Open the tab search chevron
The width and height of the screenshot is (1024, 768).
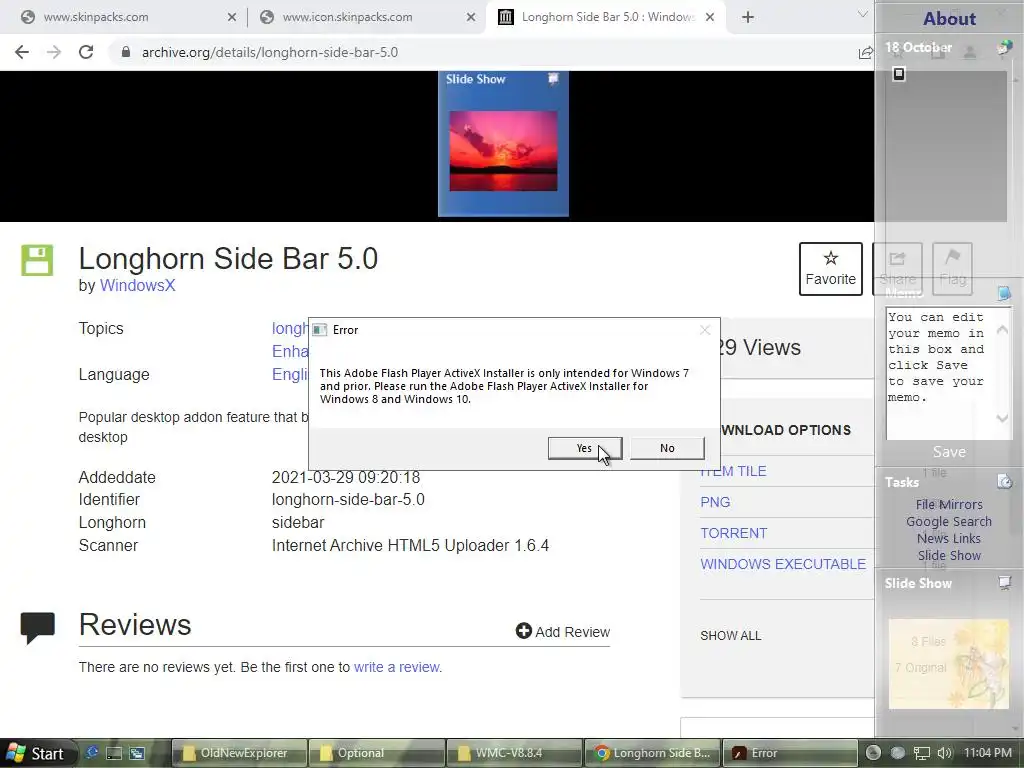pos(862,14)
